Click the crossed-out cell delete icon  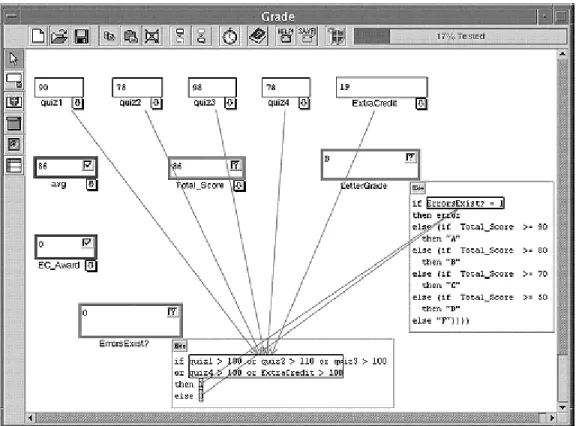click(152, 36)
